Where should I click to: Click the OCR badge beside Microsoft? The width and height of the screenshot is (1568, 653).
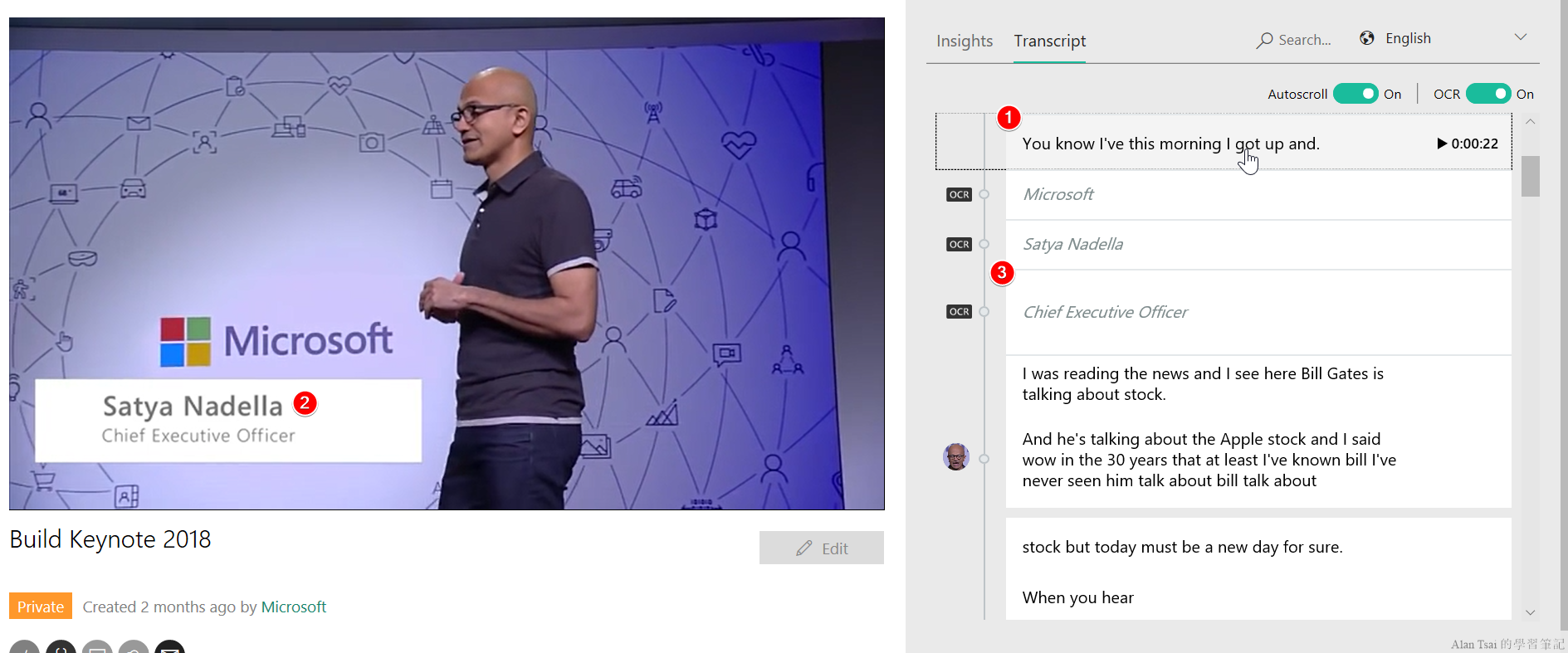(x=959, y=194)
